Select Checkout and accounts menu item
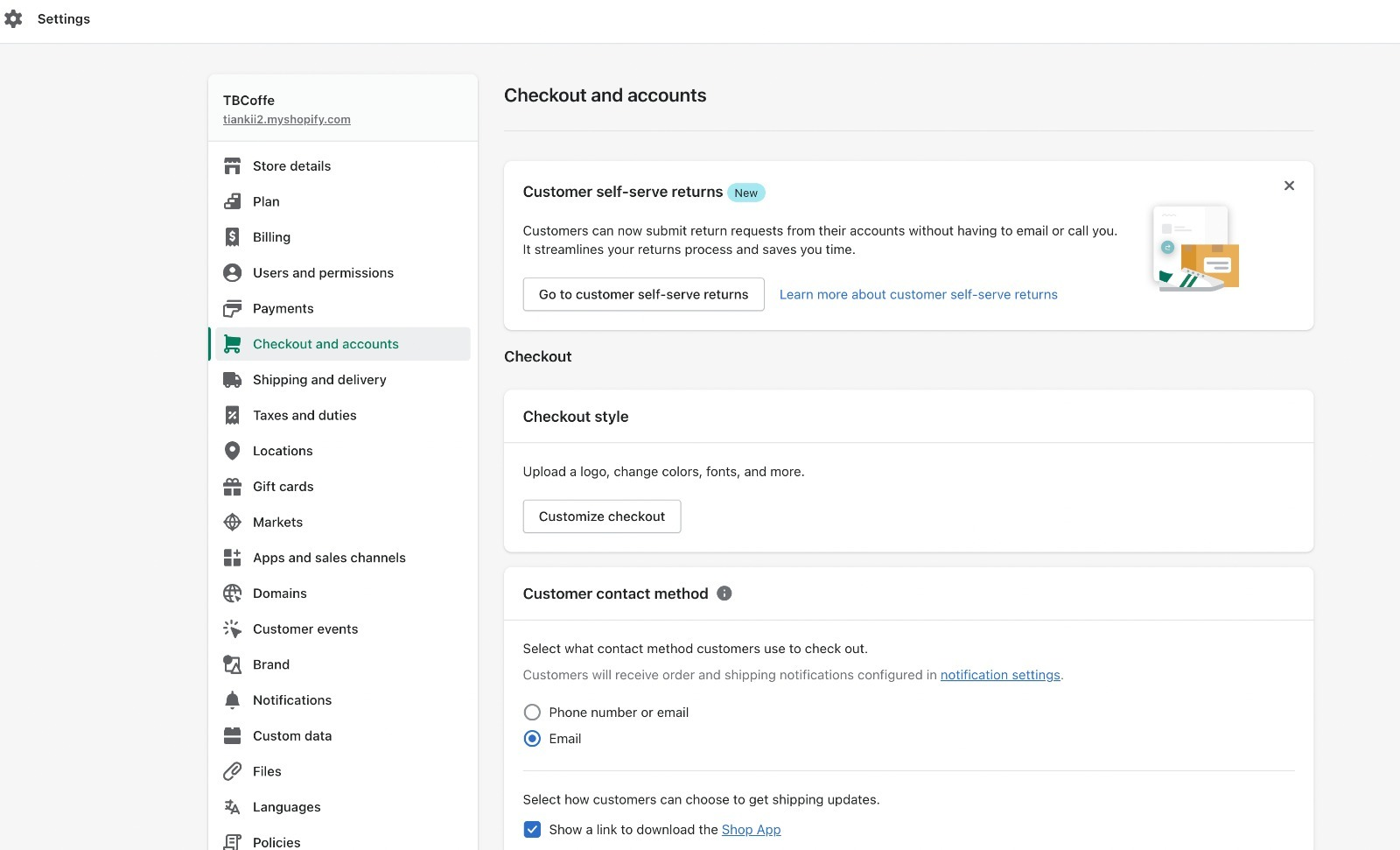The width and height of the screenshot is (1400, 850). point(340,344)
